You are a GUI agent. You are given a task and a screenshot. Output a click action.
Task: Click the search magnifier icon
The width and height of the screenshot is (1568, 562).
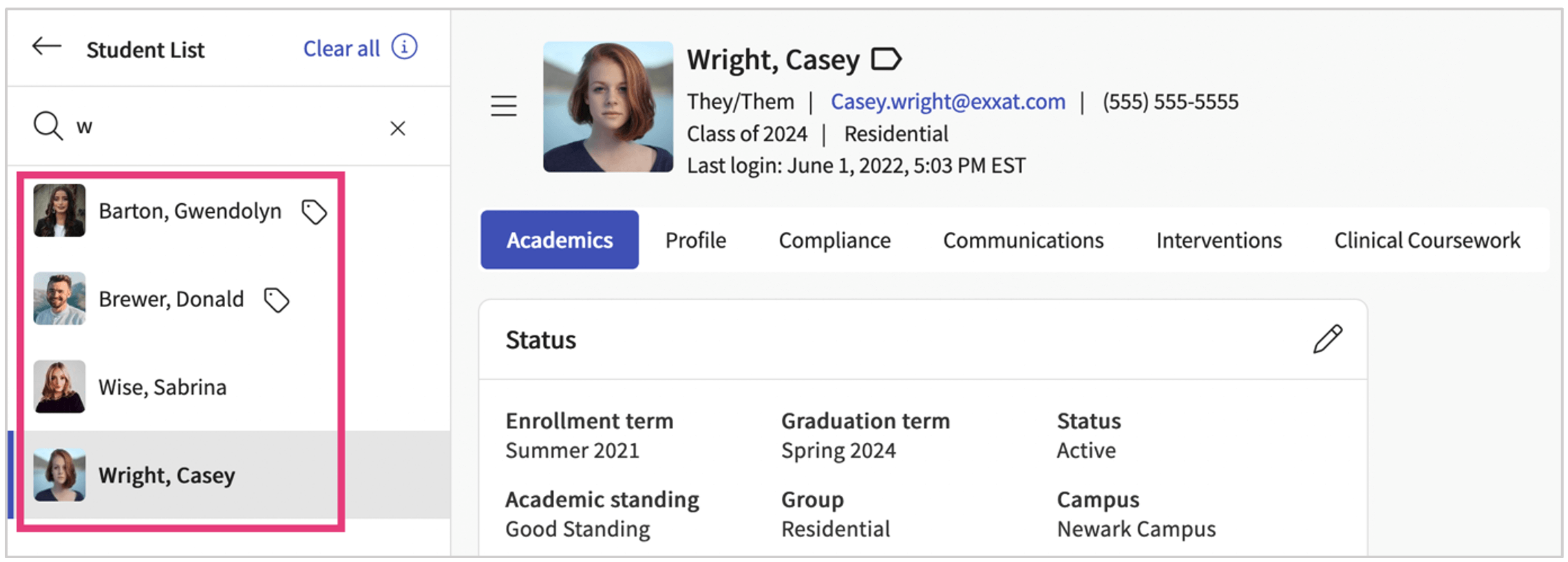(48, 126)
